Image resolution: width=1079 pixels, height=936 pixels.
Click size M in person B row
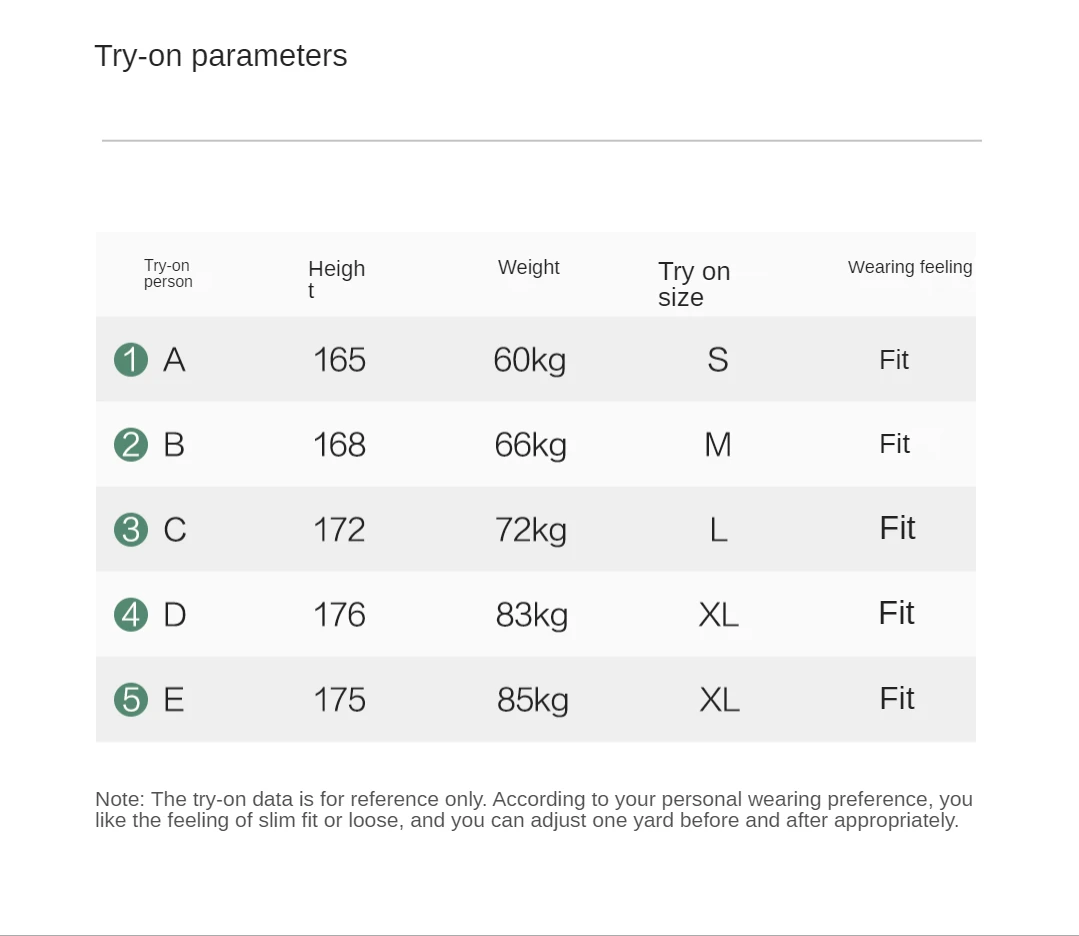[x=718, y=444]
